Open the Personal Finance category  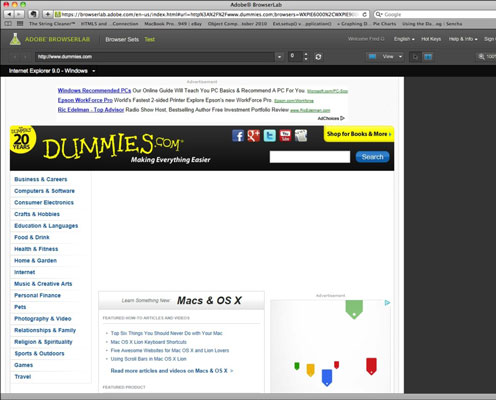click(37, 295)
